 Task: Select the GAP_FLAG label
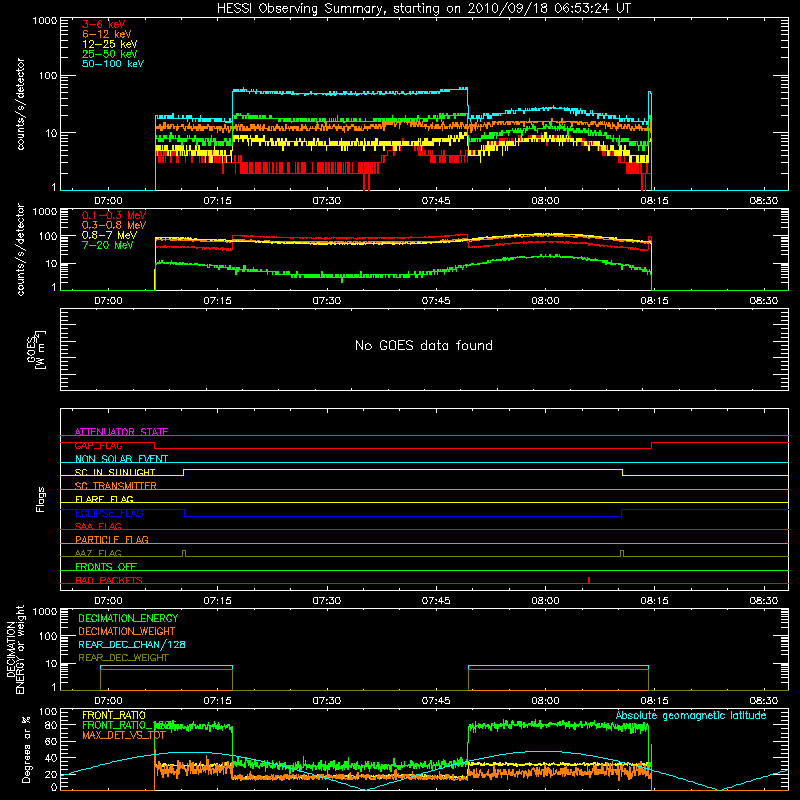tap(98, 445)
